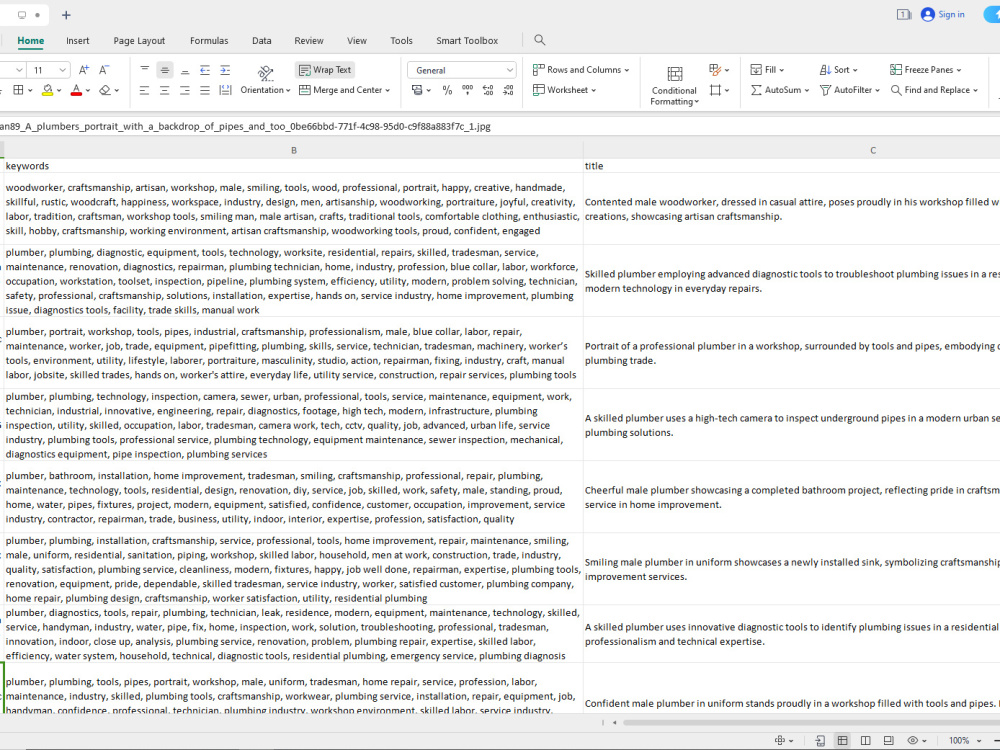Toggle middle vertical alignment
Viewport: 1000px width, 750px height.
pyautogui.click(x=165, y=70)
